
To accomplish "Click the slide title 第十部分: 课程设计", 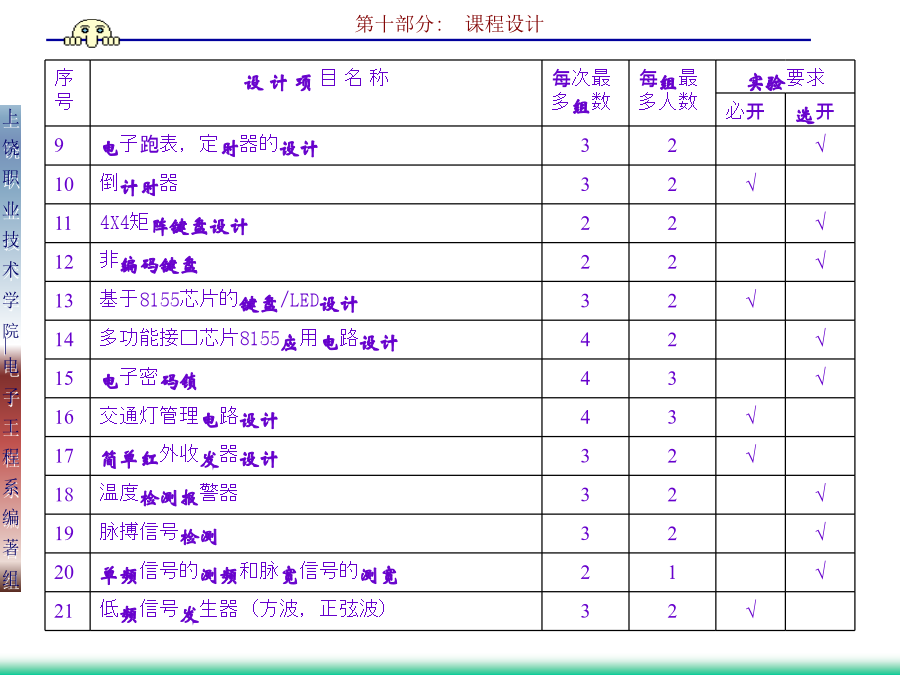I will [x=449, y=24].
